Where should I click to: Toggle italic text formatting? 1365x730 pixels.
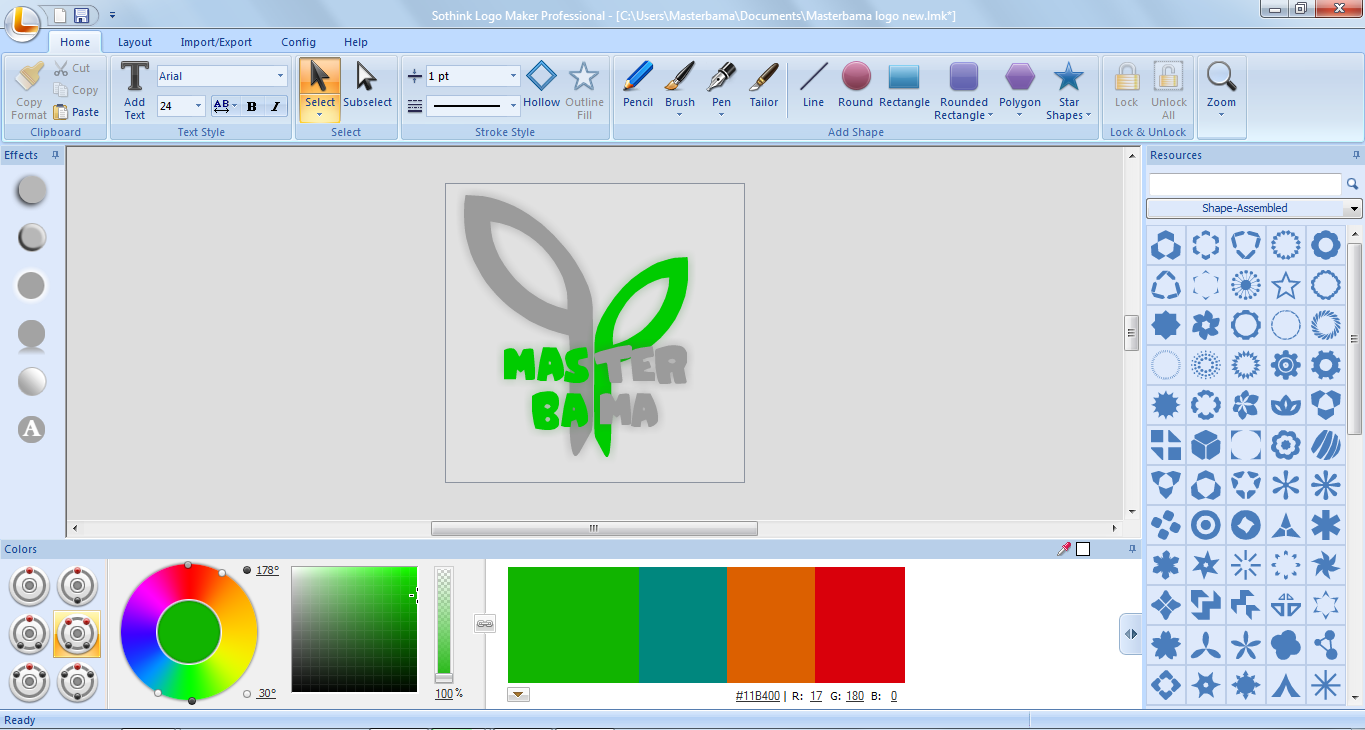point(275,106)
